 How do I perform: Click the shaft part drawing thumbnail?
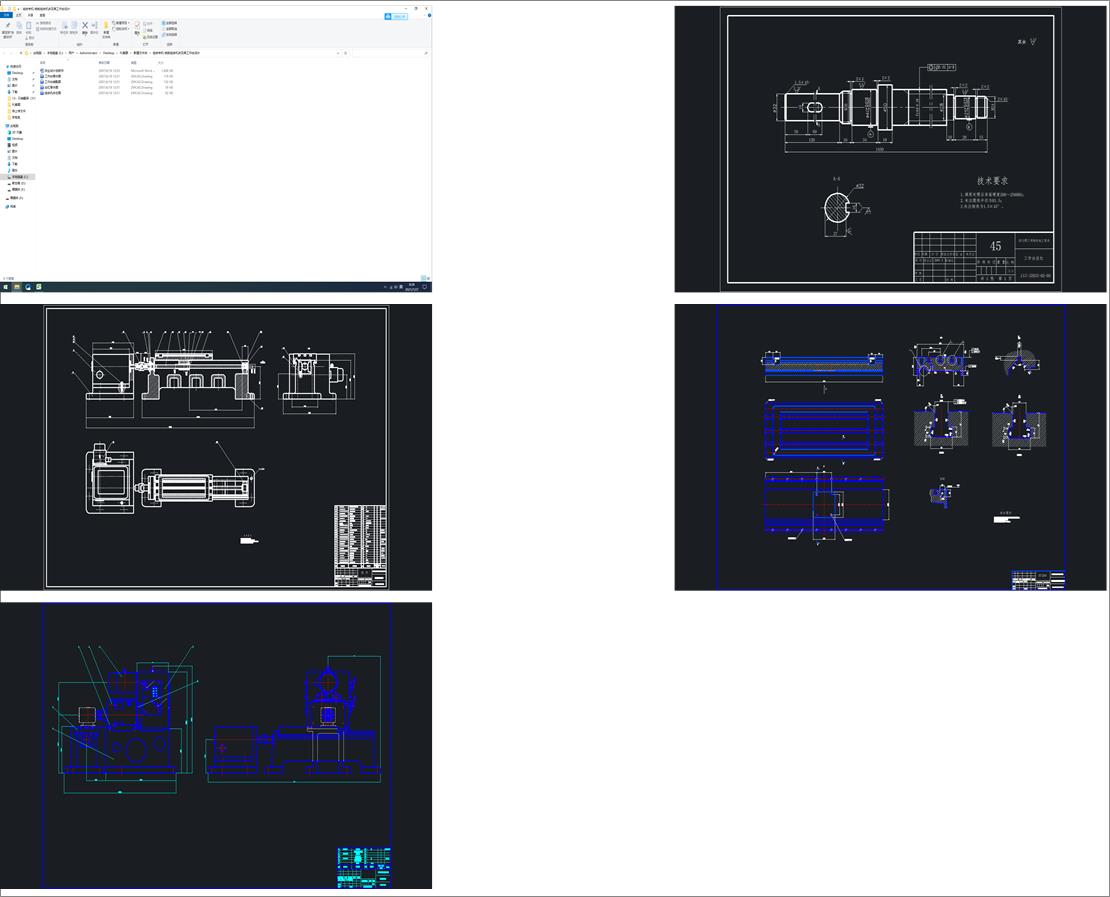pos(890,149)
